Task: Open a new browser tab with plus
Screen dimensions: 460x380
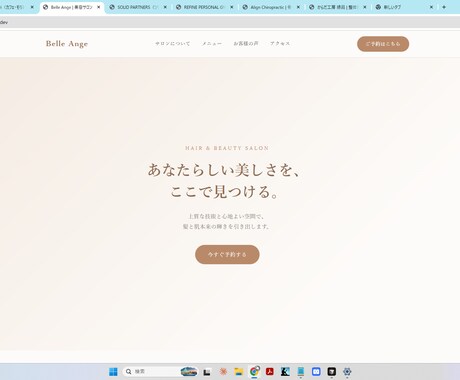Action: pyautogui.click(x=444, y=7)
